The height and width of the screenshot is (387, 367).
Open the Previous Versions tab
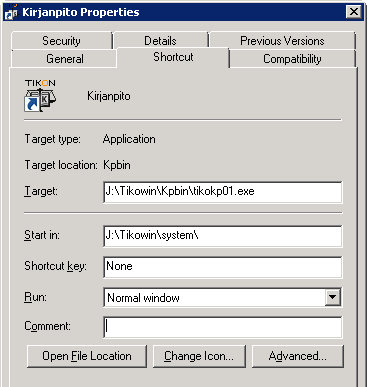282,41
